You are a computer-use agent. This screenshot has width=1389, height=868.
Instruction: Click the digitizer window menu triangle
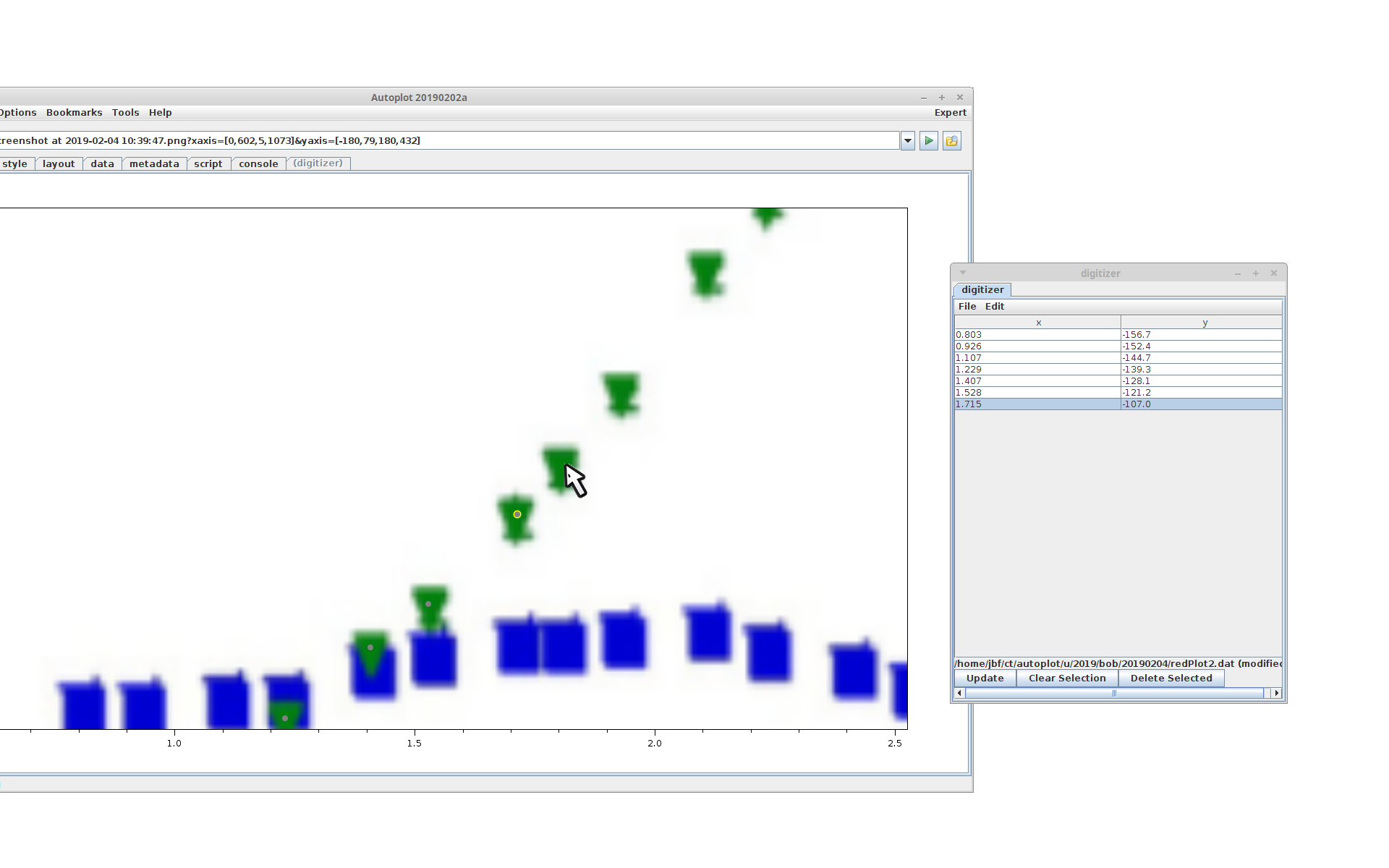963,273
